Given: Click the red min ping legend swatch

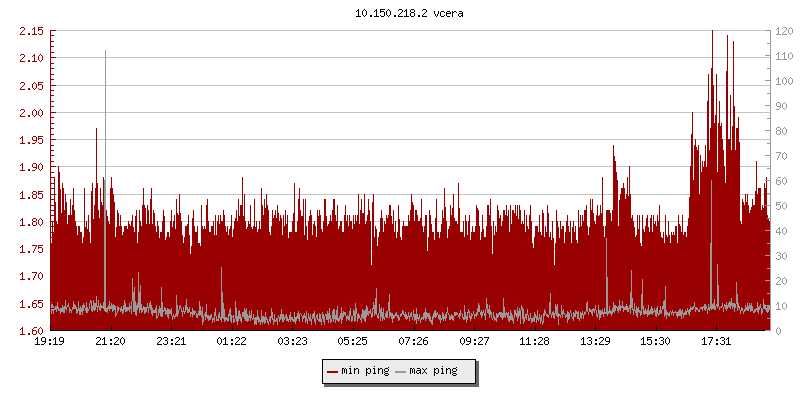Looking at the screenshot, I should click(333, 371).
